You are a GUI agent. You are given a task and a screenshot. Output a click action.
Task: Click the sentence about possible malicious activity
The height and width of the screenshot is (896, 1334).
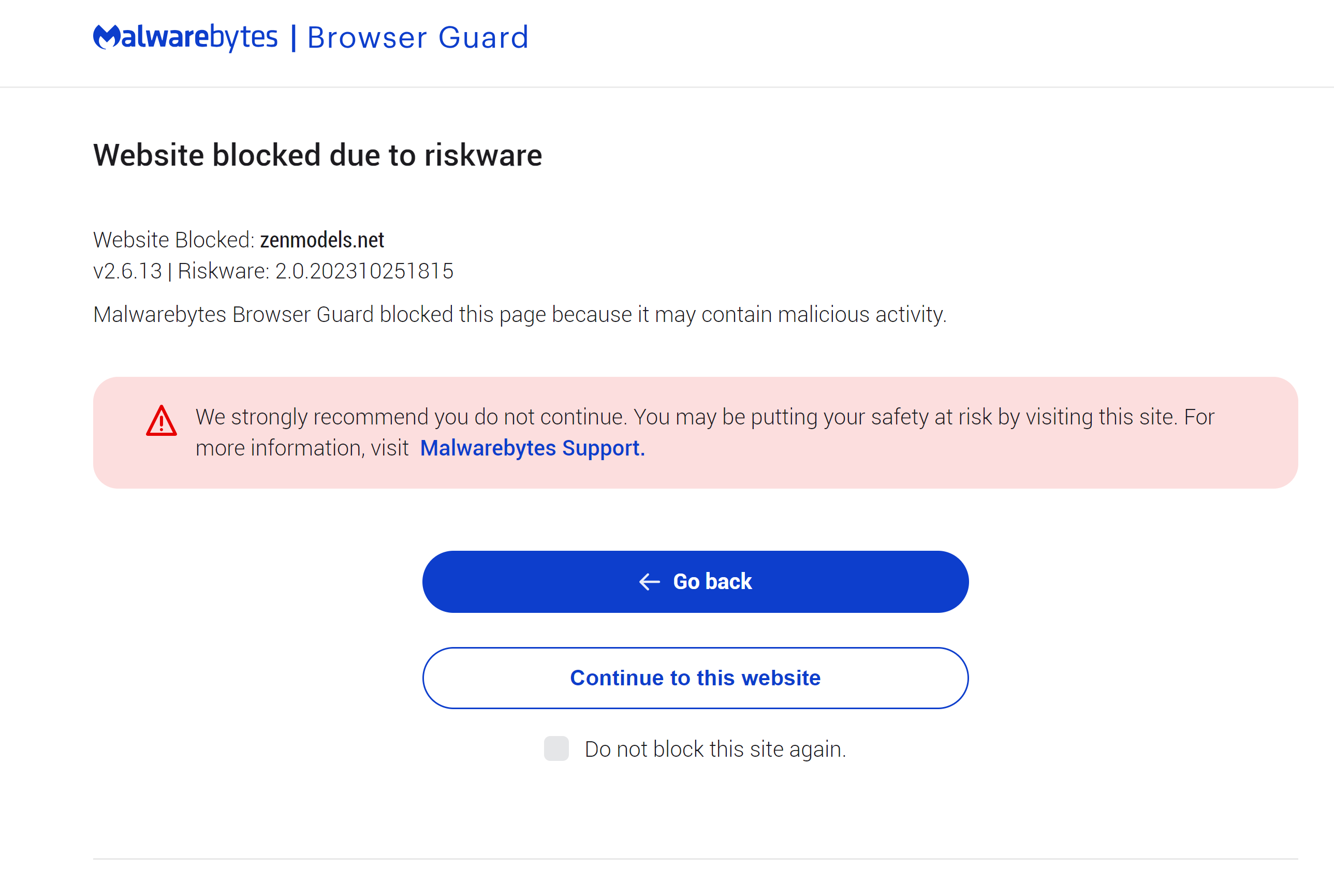pyautogui.click(x=519, y=314)
